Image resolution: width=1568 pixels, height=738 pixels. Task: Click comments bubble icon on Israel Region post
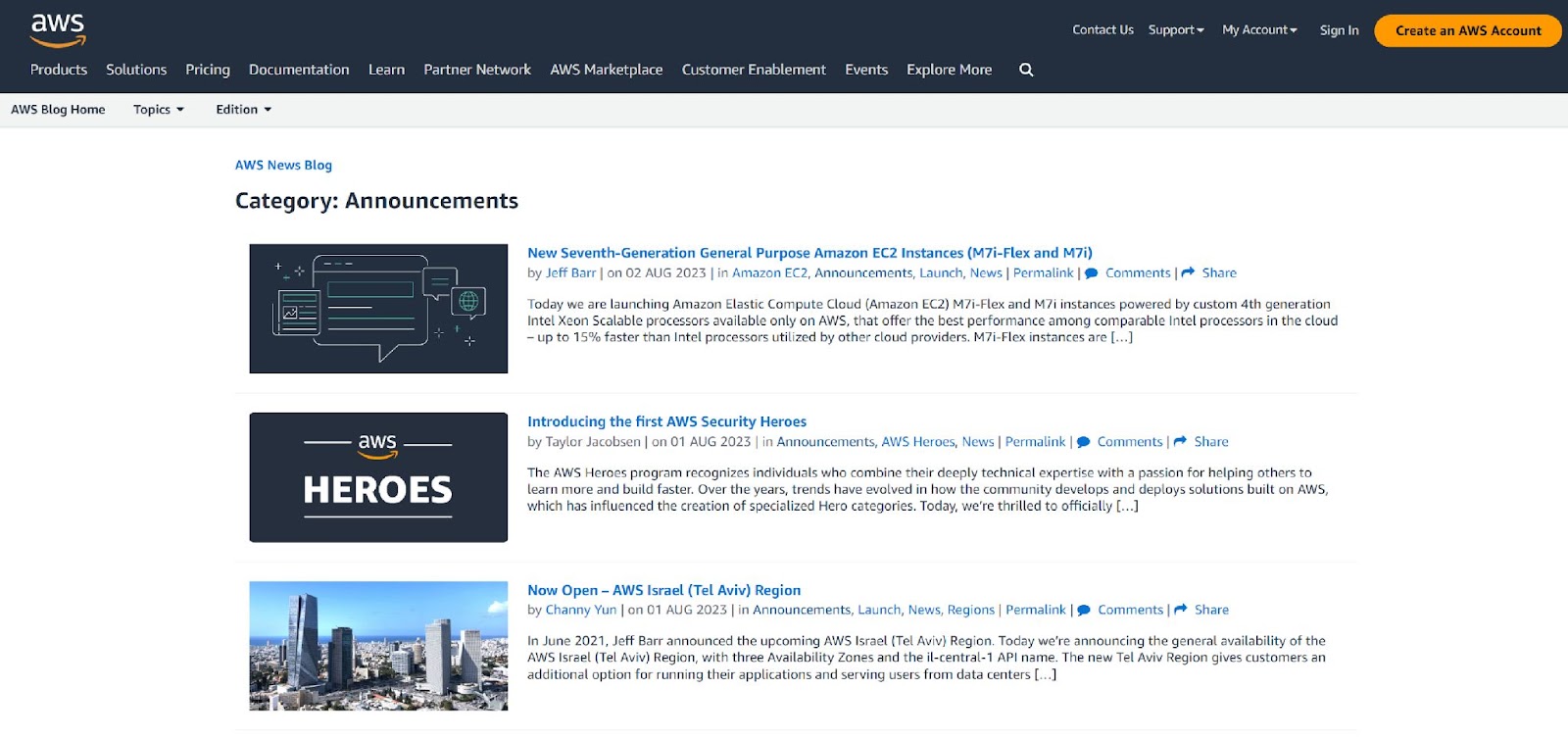[x=1084, y=610]
